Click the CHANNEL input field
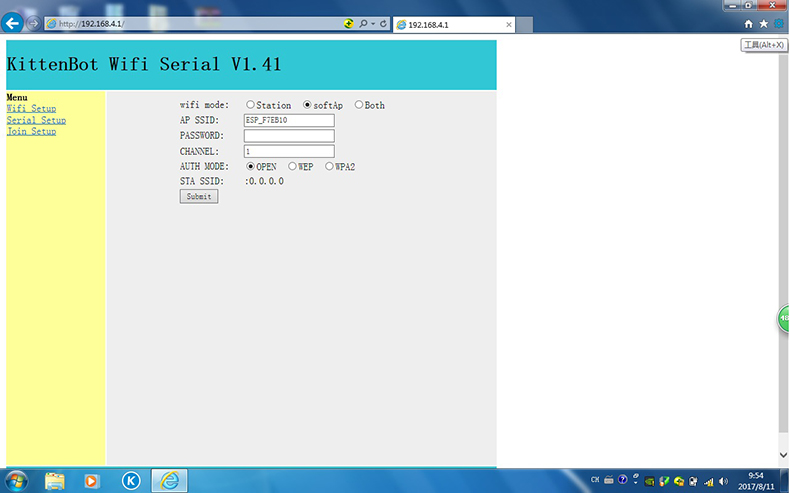The height and width of the screenshot is (493, 790). (289, 151)
